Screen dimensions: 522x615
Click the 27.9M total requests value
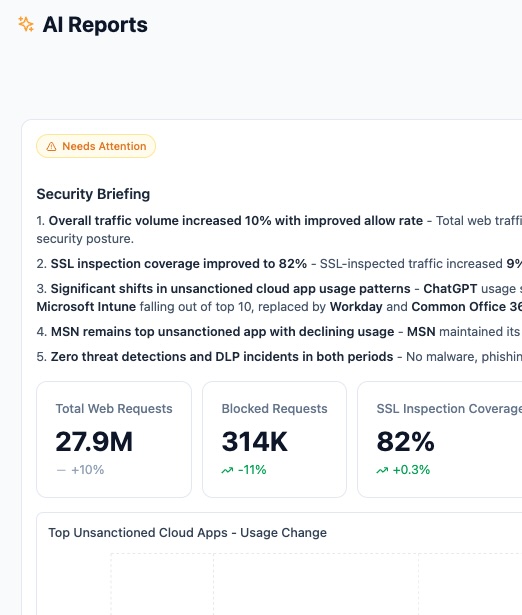(x=94, y=442)
